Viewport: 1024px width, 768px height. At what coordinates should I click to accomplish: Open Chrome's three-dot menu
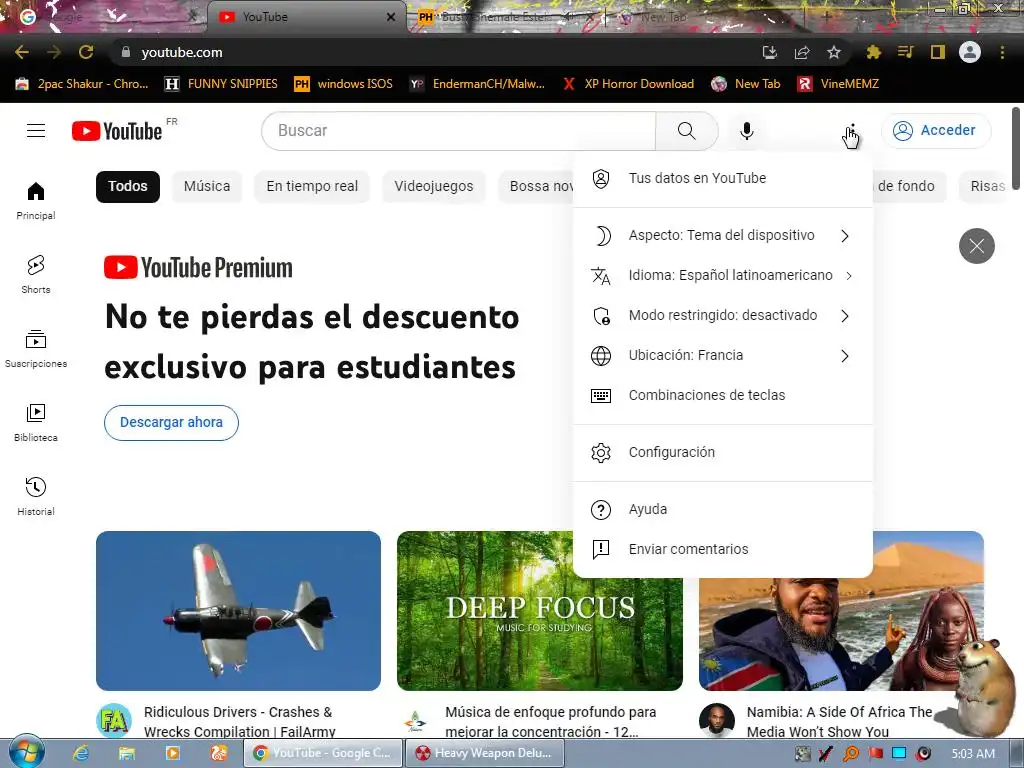[1002, 52]
